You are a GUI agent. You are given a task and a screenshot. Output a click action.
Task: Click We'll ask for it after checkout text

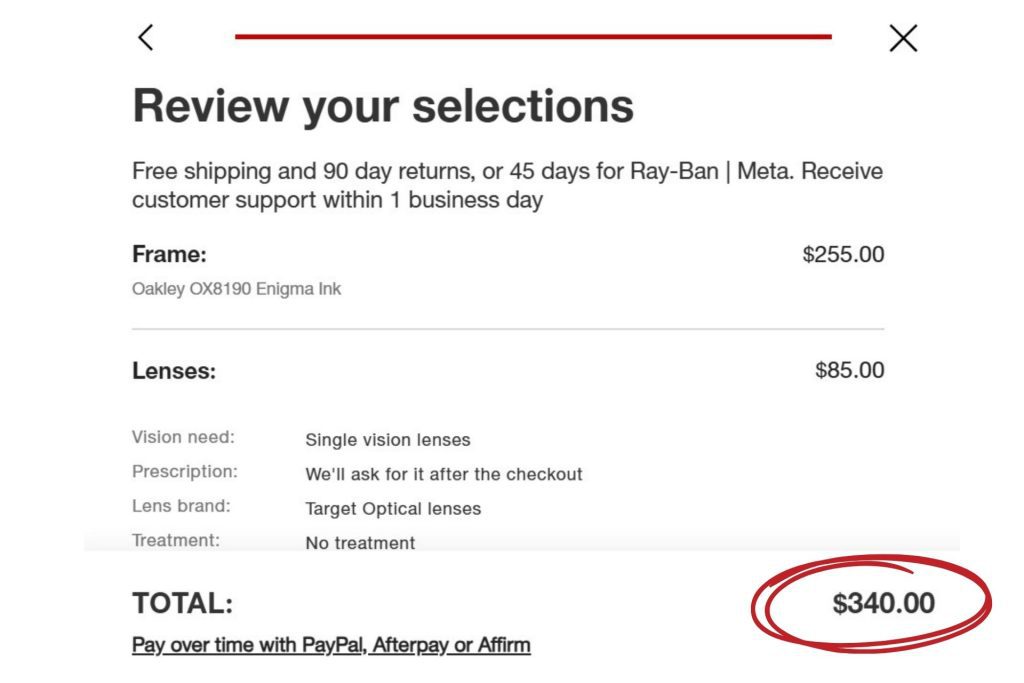tap(443, 474)
